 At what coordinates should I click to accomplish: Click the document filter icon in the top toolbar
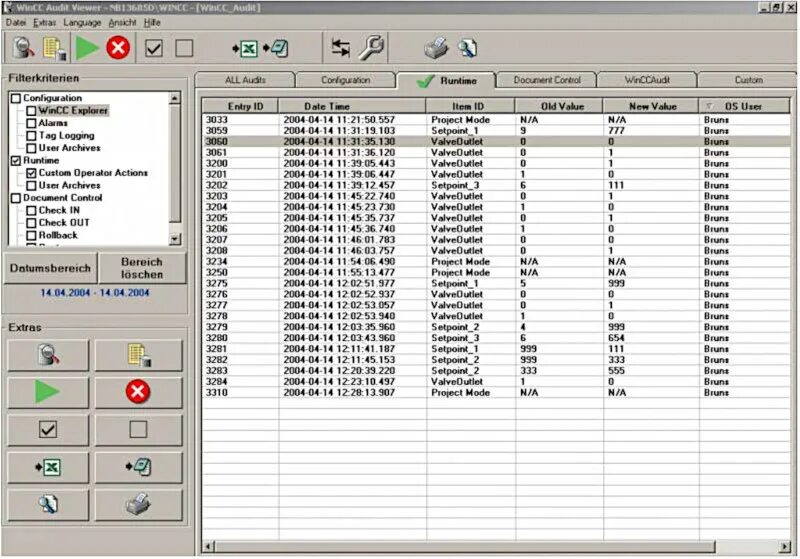[54, 48]
